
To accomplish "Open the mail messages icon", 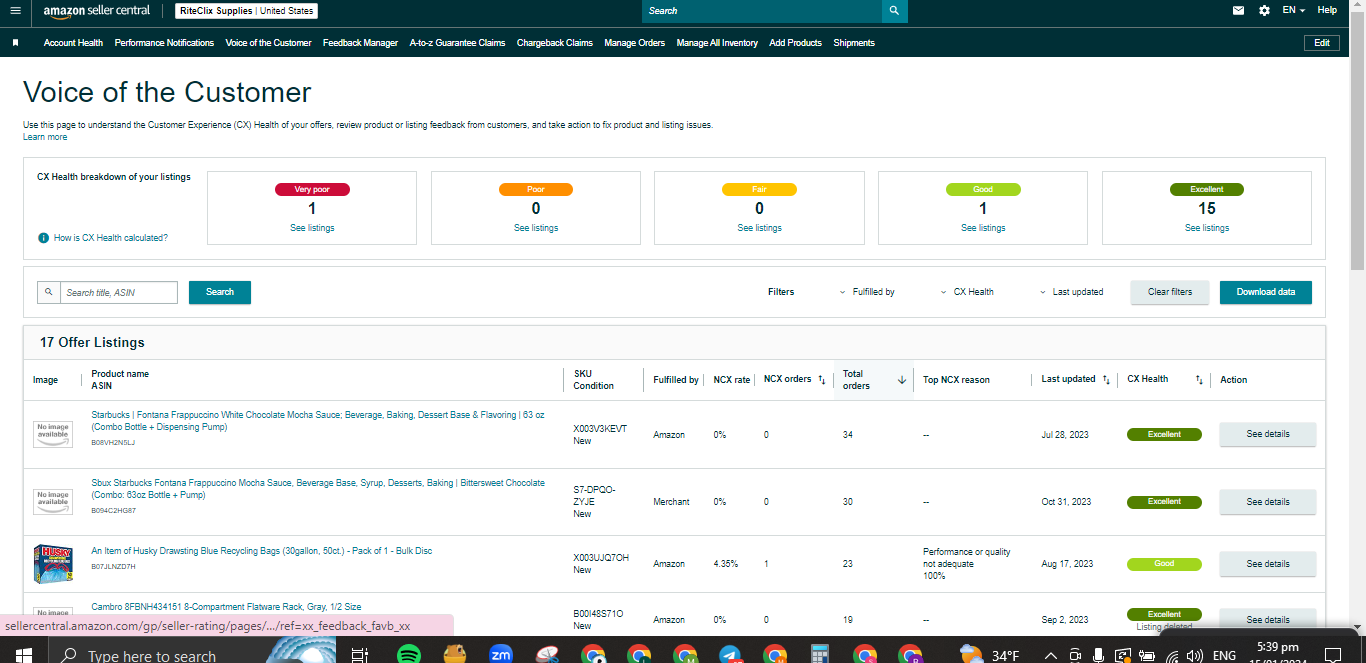I will (x=1239, y=10).
